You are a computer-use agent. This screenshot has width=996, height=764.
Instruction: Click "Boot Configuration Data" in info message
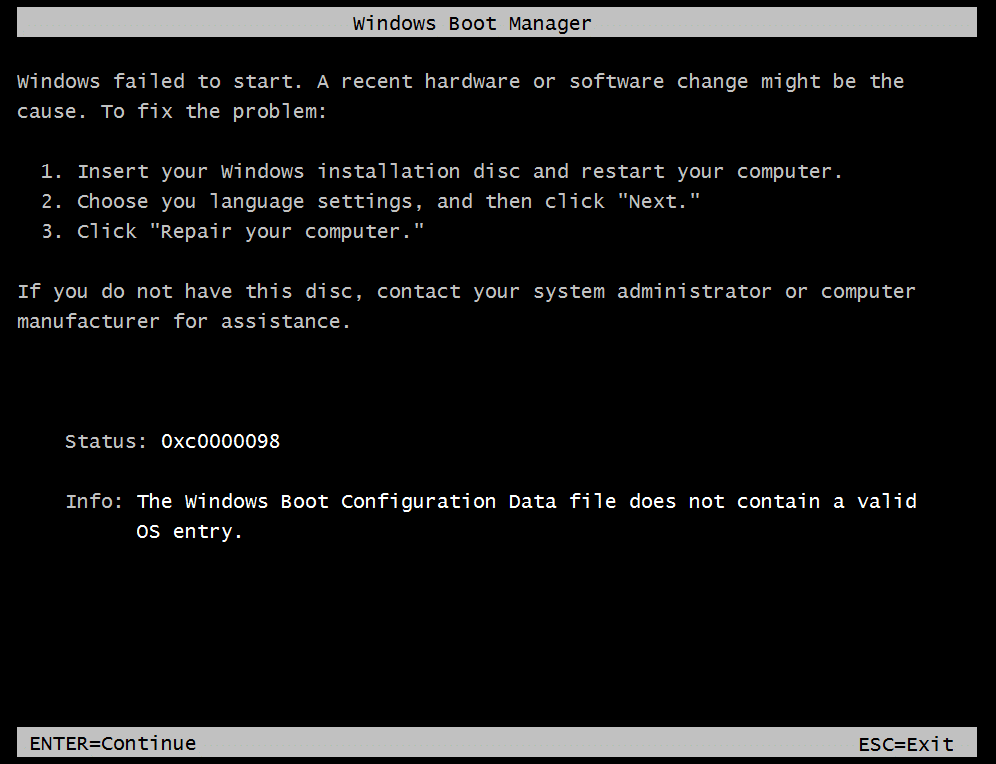click(418, 501)
